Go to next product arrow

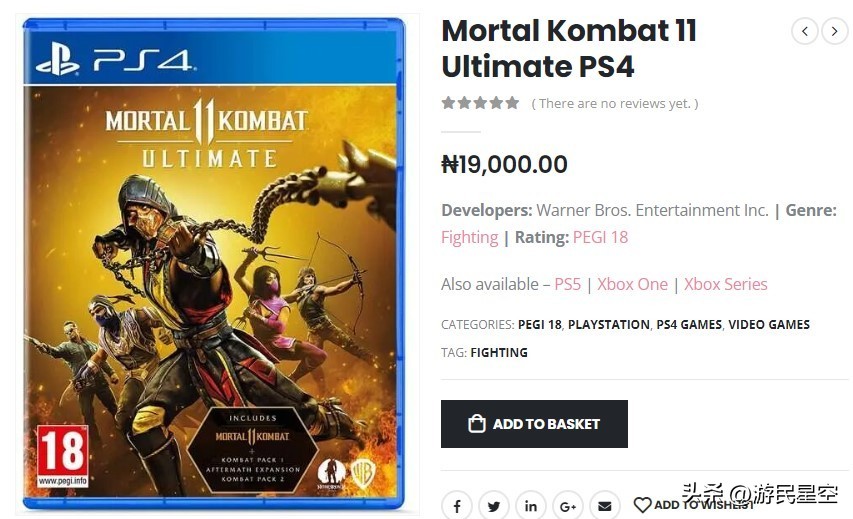point(835,31)
